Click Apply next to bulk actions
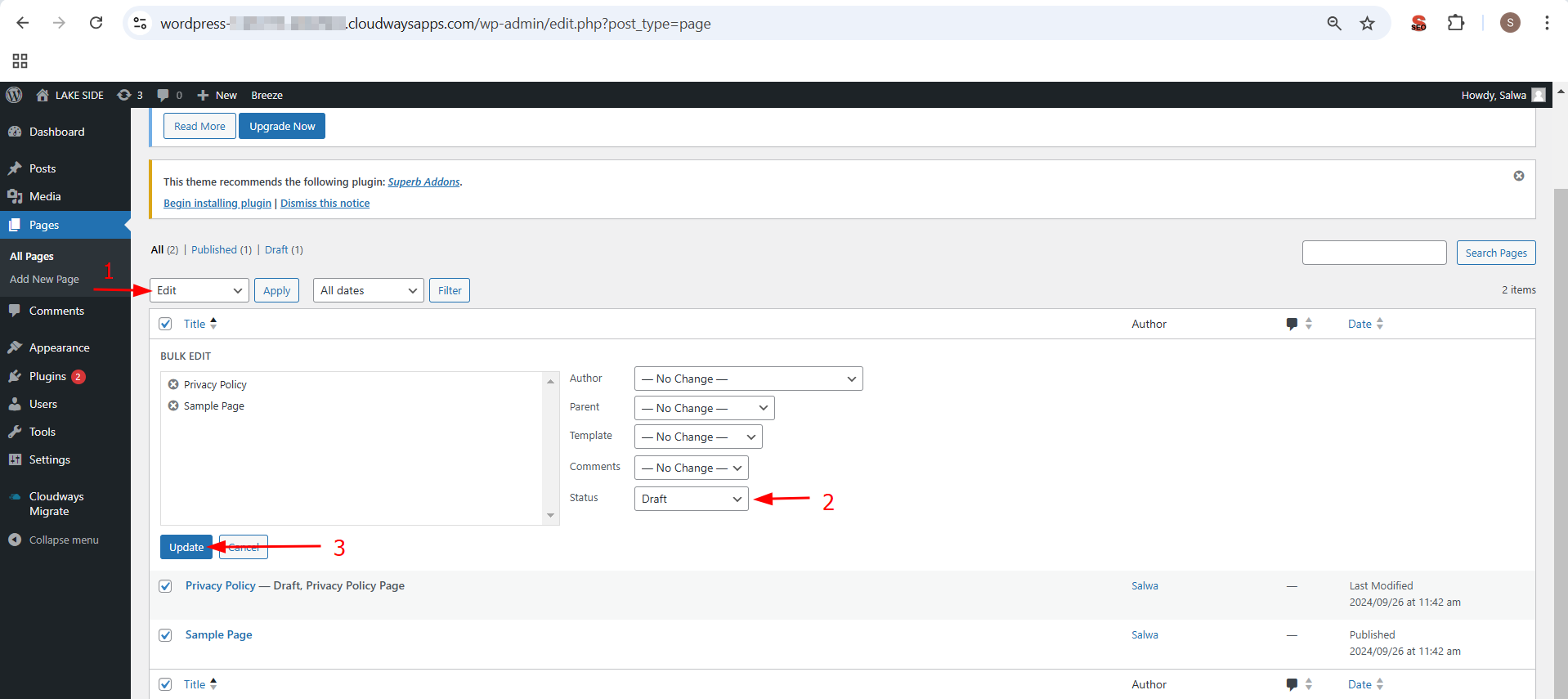 tap(276, 290)
